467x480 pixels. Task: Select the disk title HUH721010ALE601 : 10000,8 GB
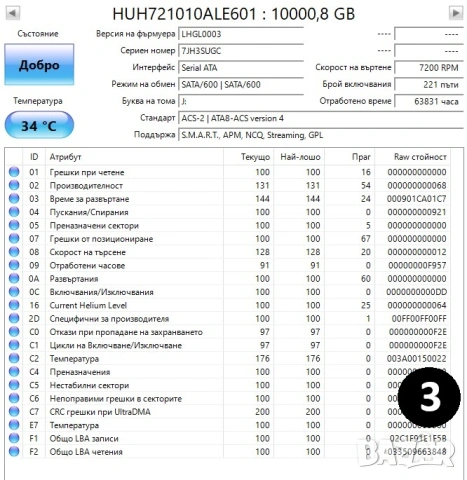pos(234,14)
